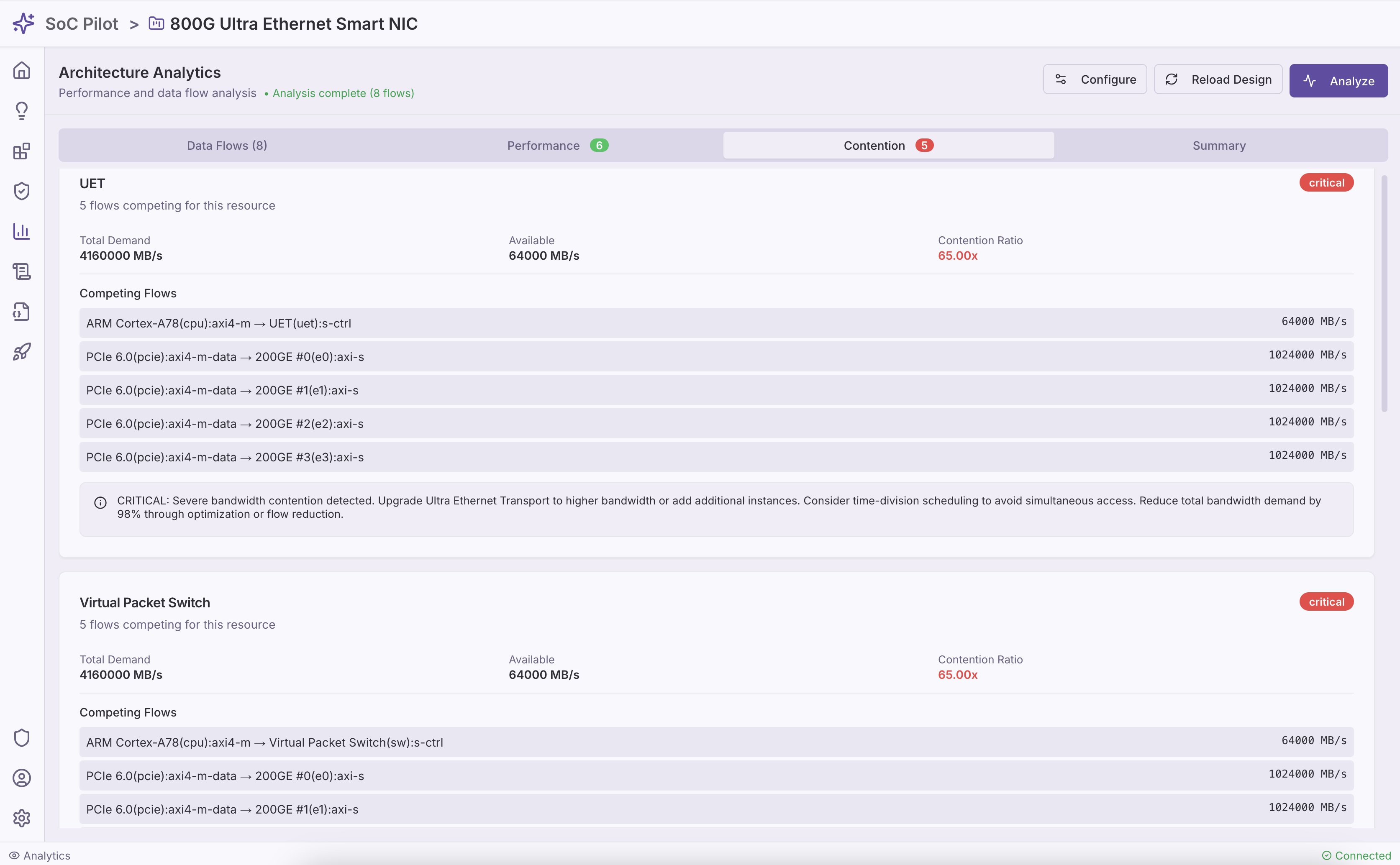This screenshot has width=1400, height=865.
Task: Open the script/log icon in sidebar
Action: [21, 271]
